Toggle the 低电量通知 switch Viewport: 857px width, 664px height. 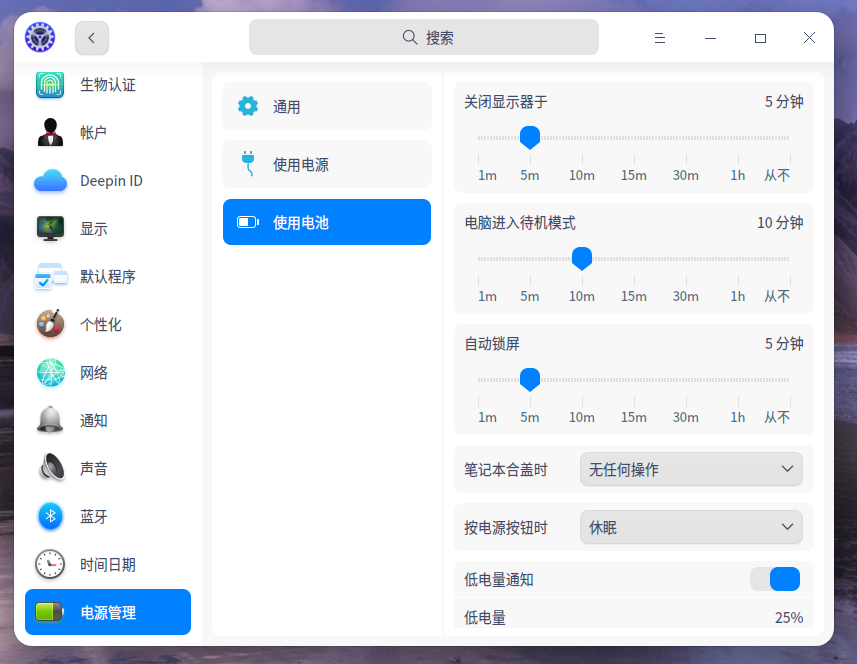(x=775, y=579)
